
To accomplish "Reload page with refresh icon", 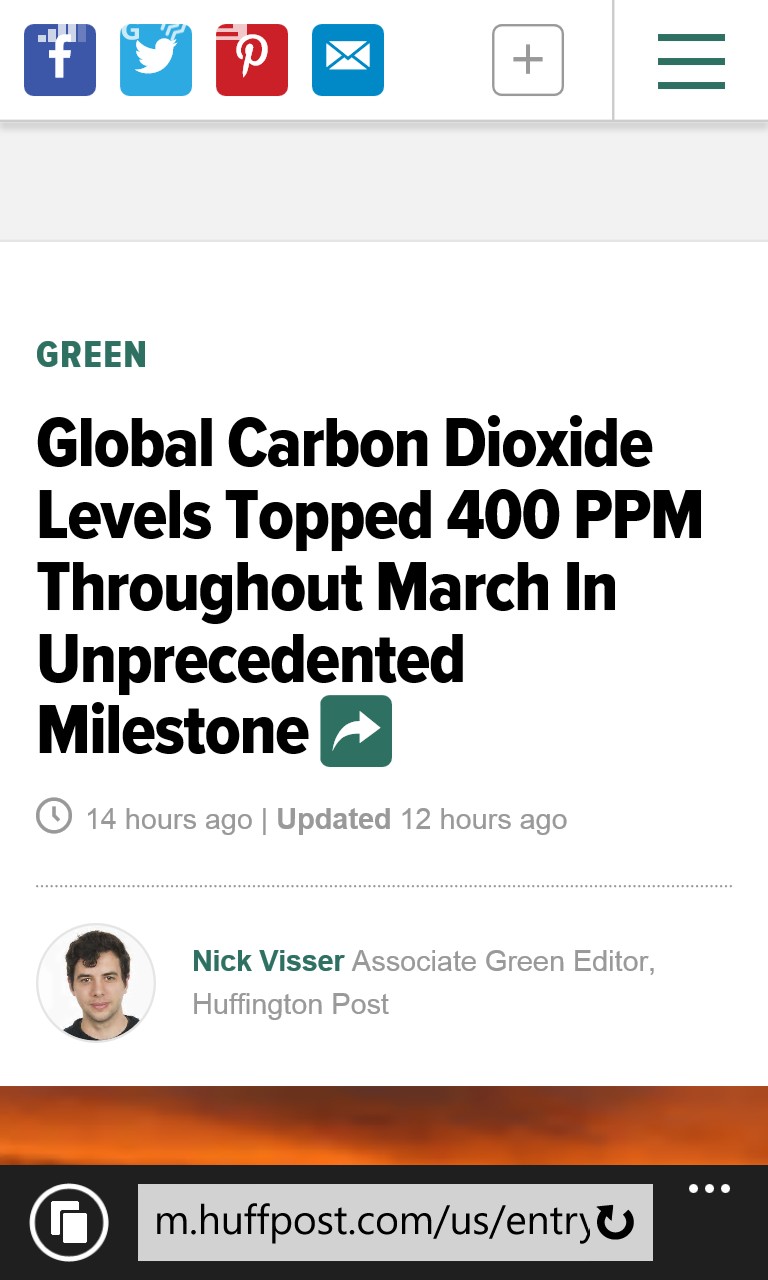I will click(x=615, y=1222).
